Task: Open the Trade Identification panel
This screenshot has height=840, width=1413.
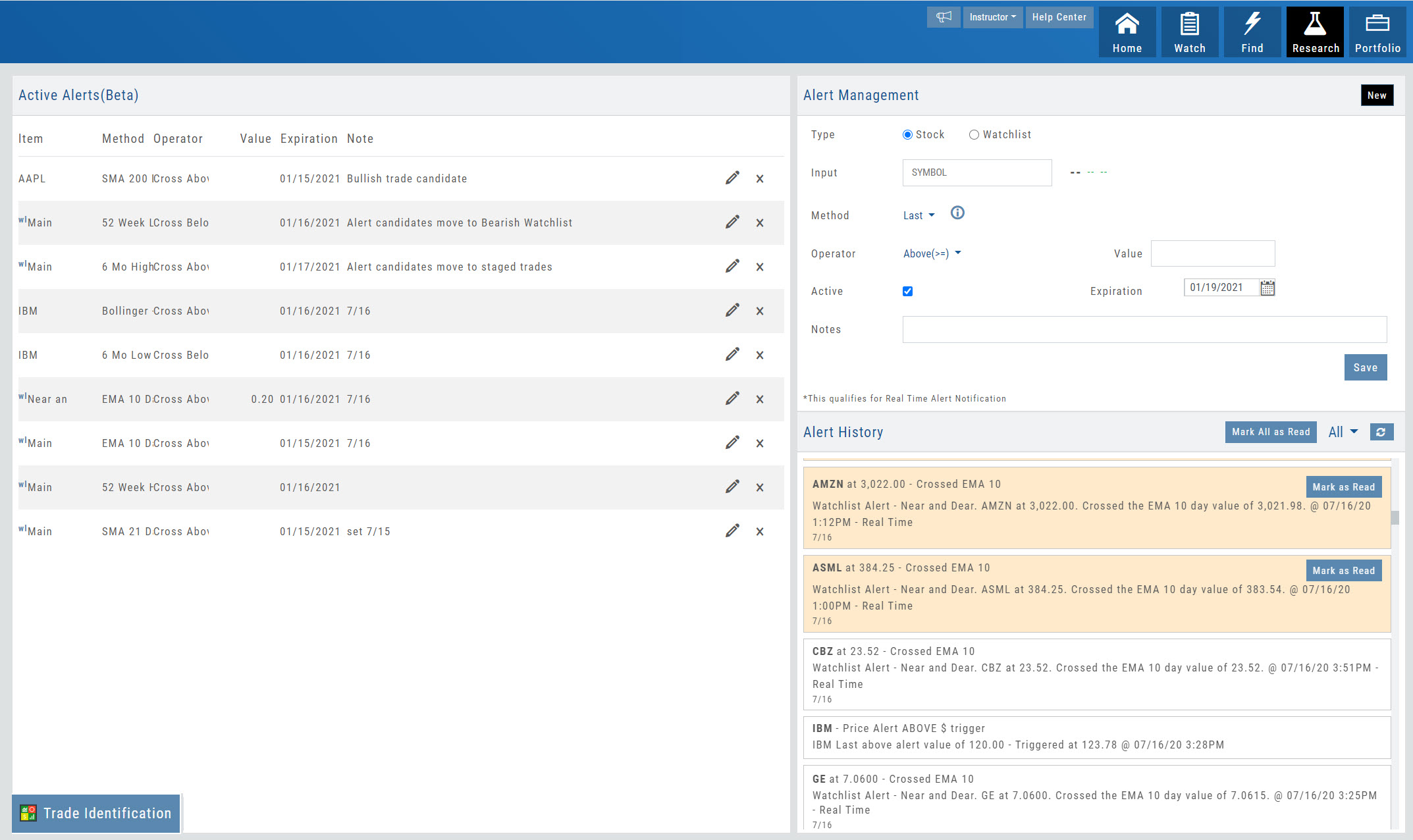Action: (96, 813)
